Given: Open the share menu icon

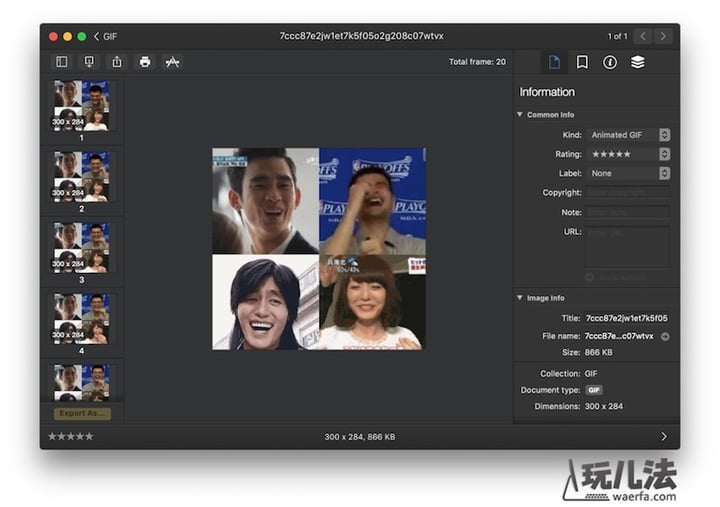Looking at the screenshot, I should (x=117, y=62).
